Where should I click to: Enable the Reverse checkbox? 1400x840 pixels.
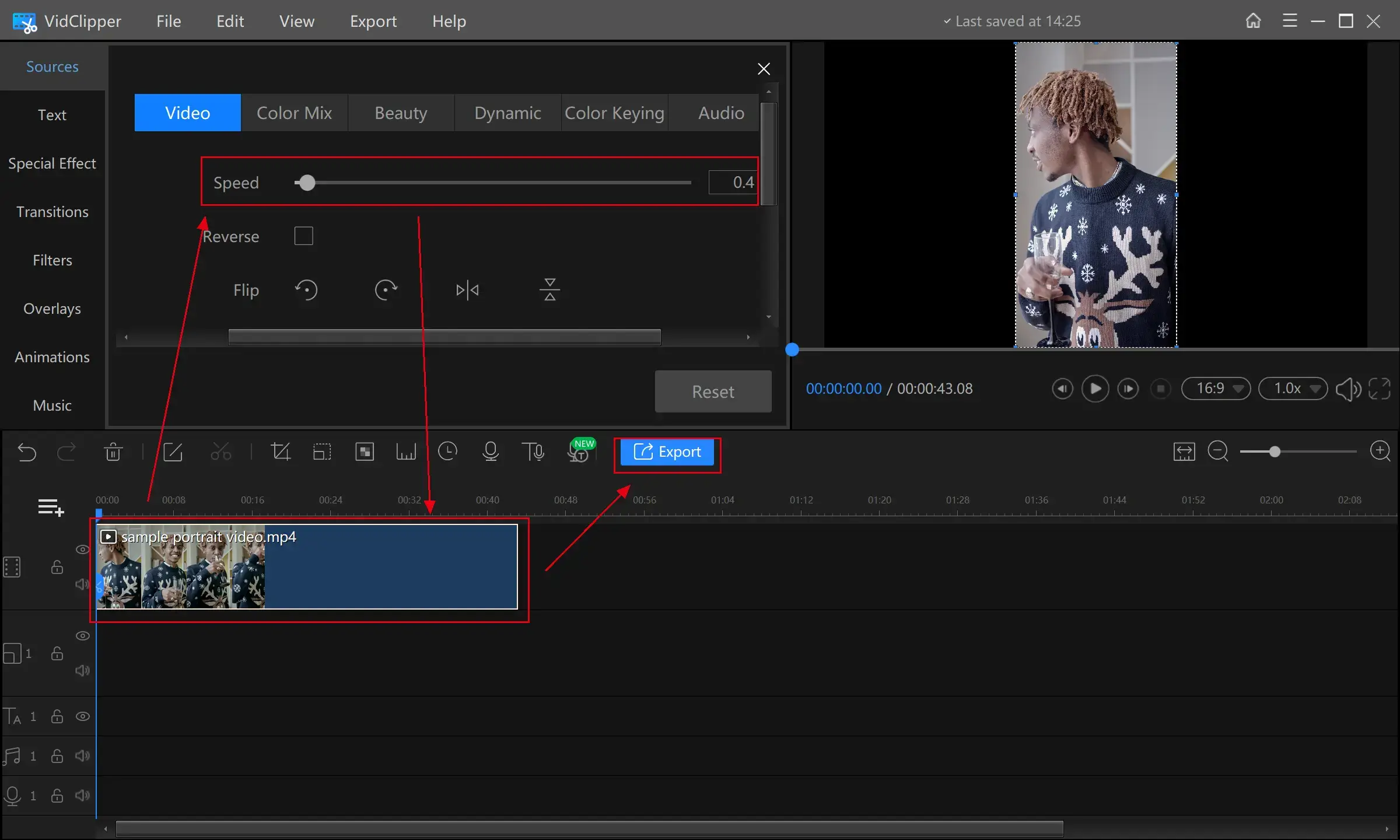303,236
